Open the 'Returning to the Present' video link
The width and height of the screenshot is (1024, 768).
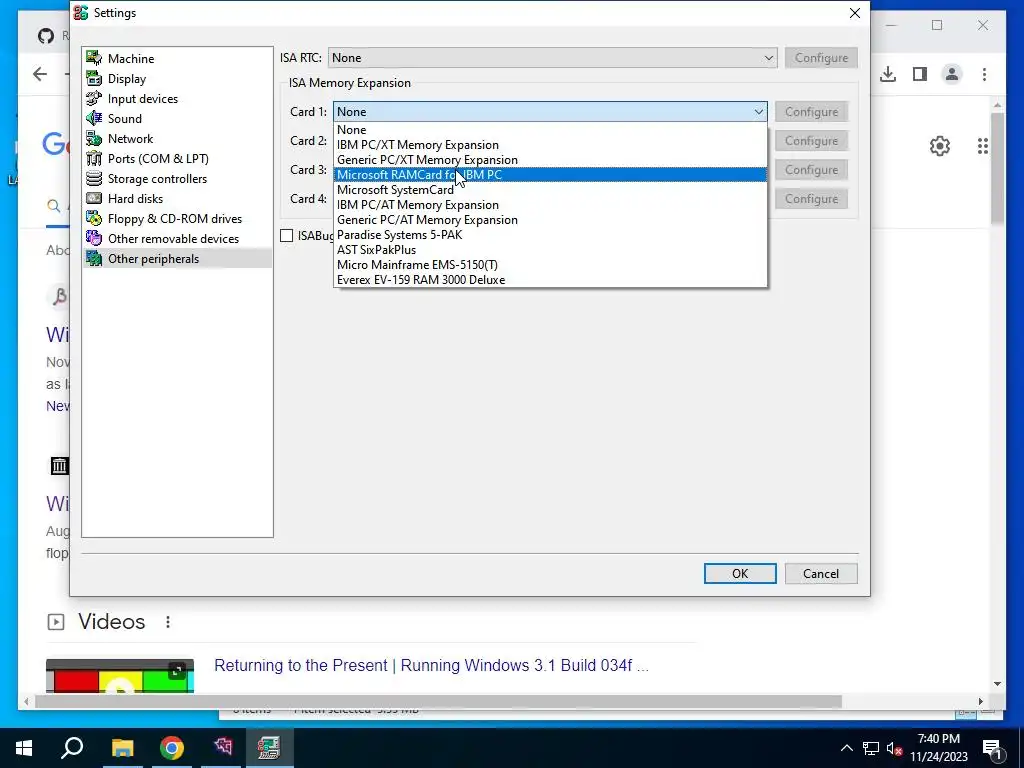431,665
